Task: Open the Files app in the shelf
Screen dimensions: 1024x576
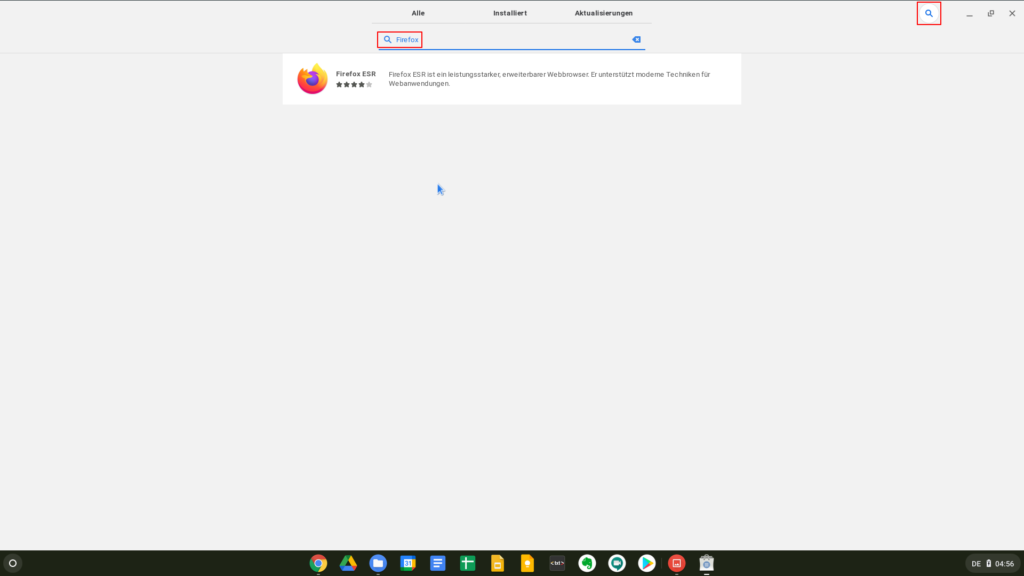Action: pos(378,563)
